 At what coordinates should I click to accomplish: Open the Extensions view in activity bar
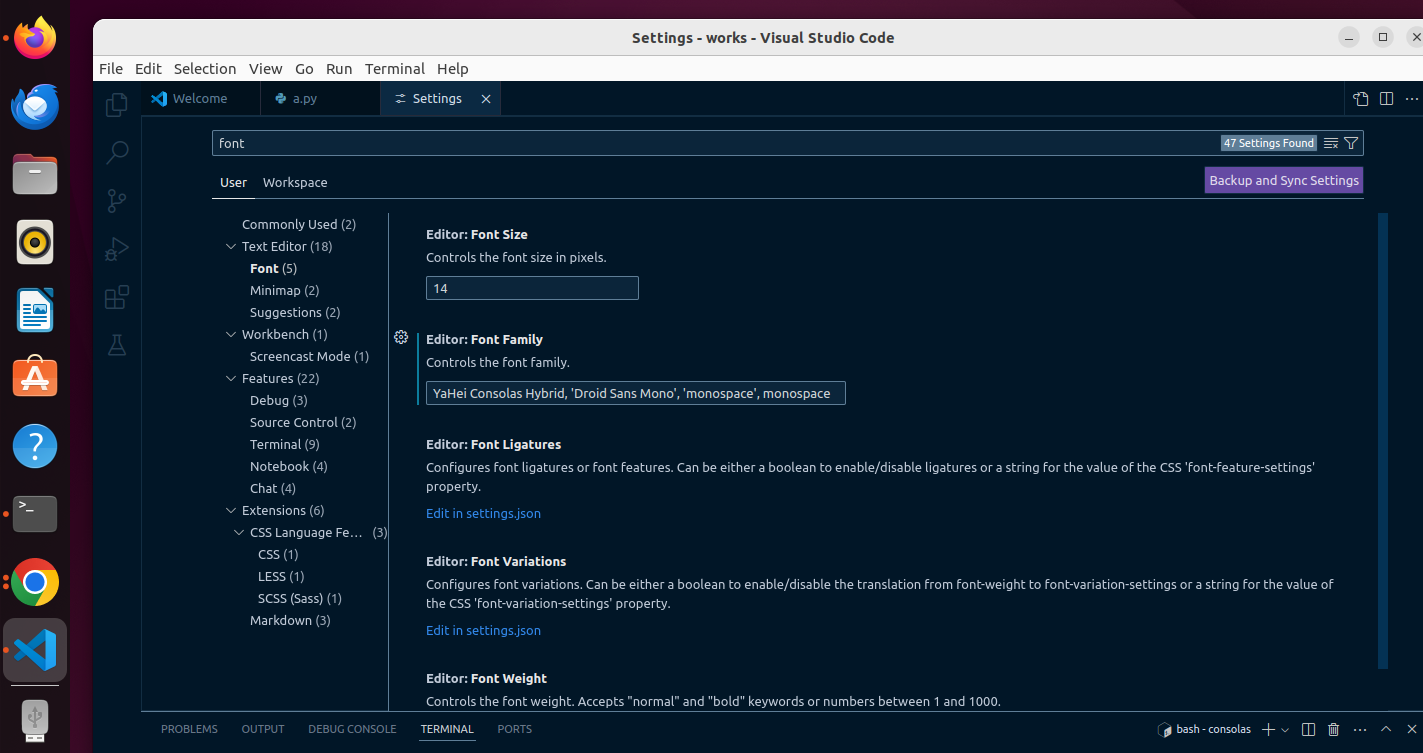pyautogui.click(x=117, y=297)
